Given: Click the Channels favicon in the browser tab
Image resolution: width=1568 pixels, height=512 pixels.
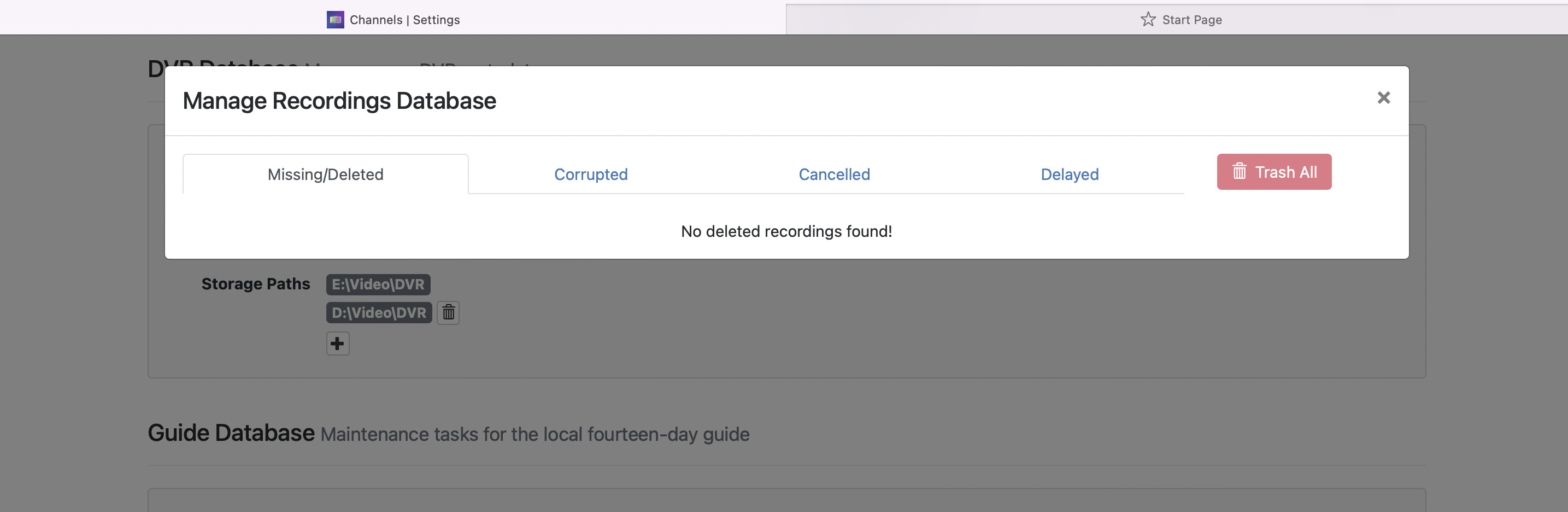Looking at the screenshot, I should (x=335, y=20).
